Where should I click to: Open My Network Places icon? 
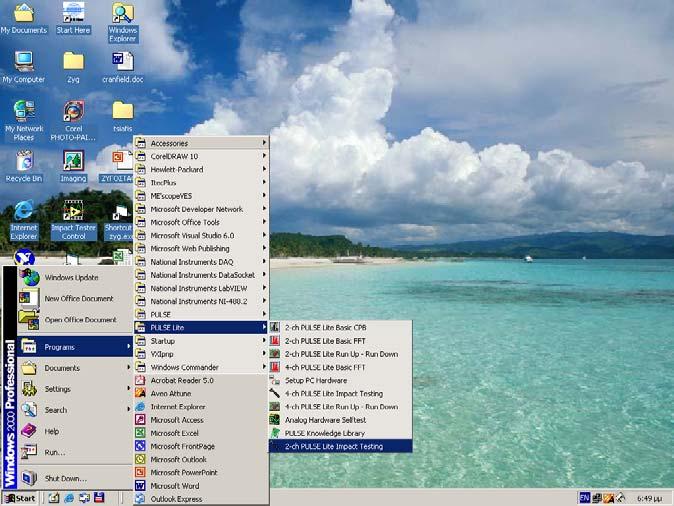tap(24, 121)
